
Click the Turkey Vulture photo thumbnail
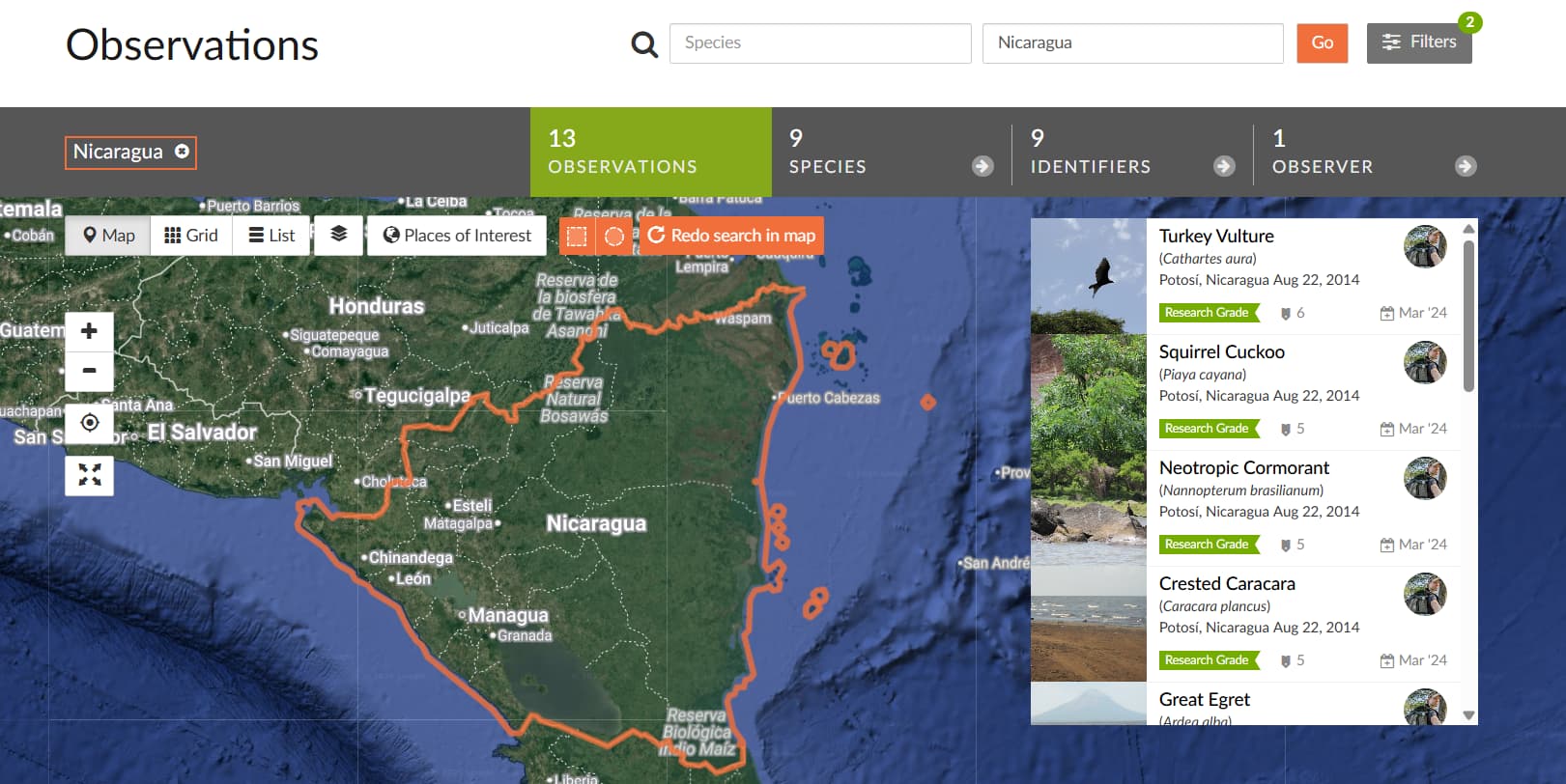coord(1089,276)
